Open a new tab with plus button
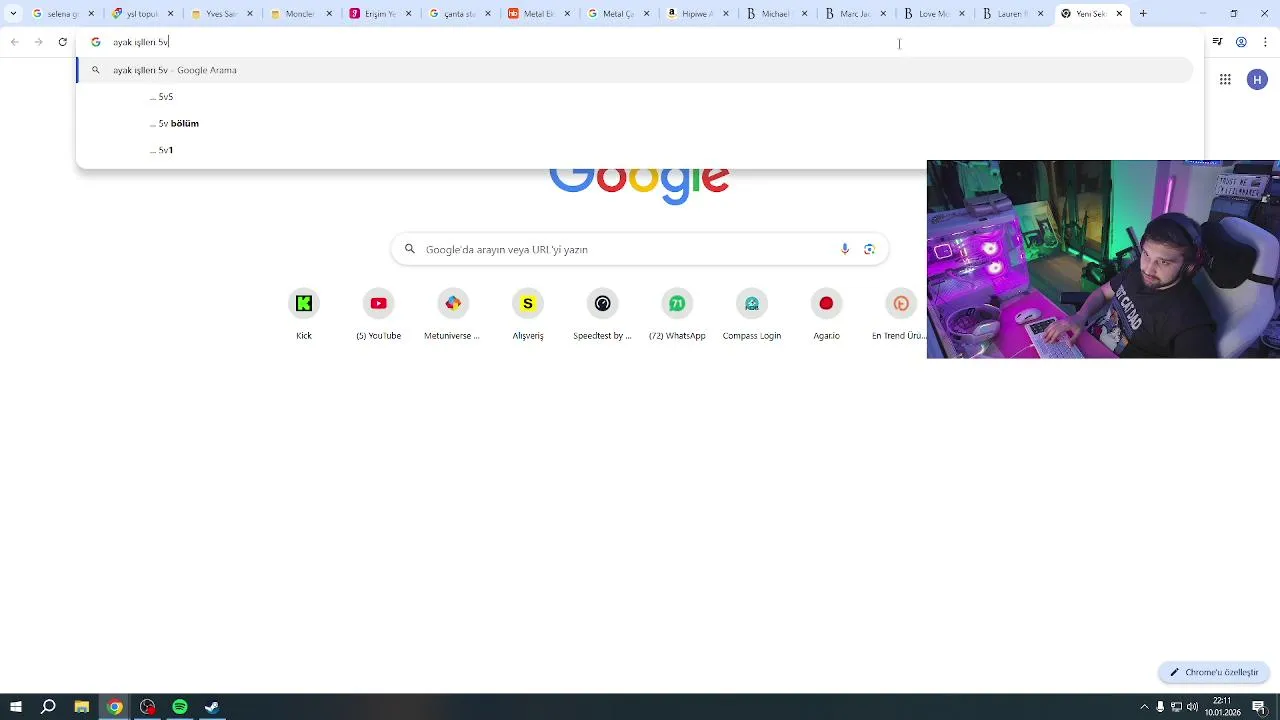Screen dimensions: 1280x720 (1143, 14)
